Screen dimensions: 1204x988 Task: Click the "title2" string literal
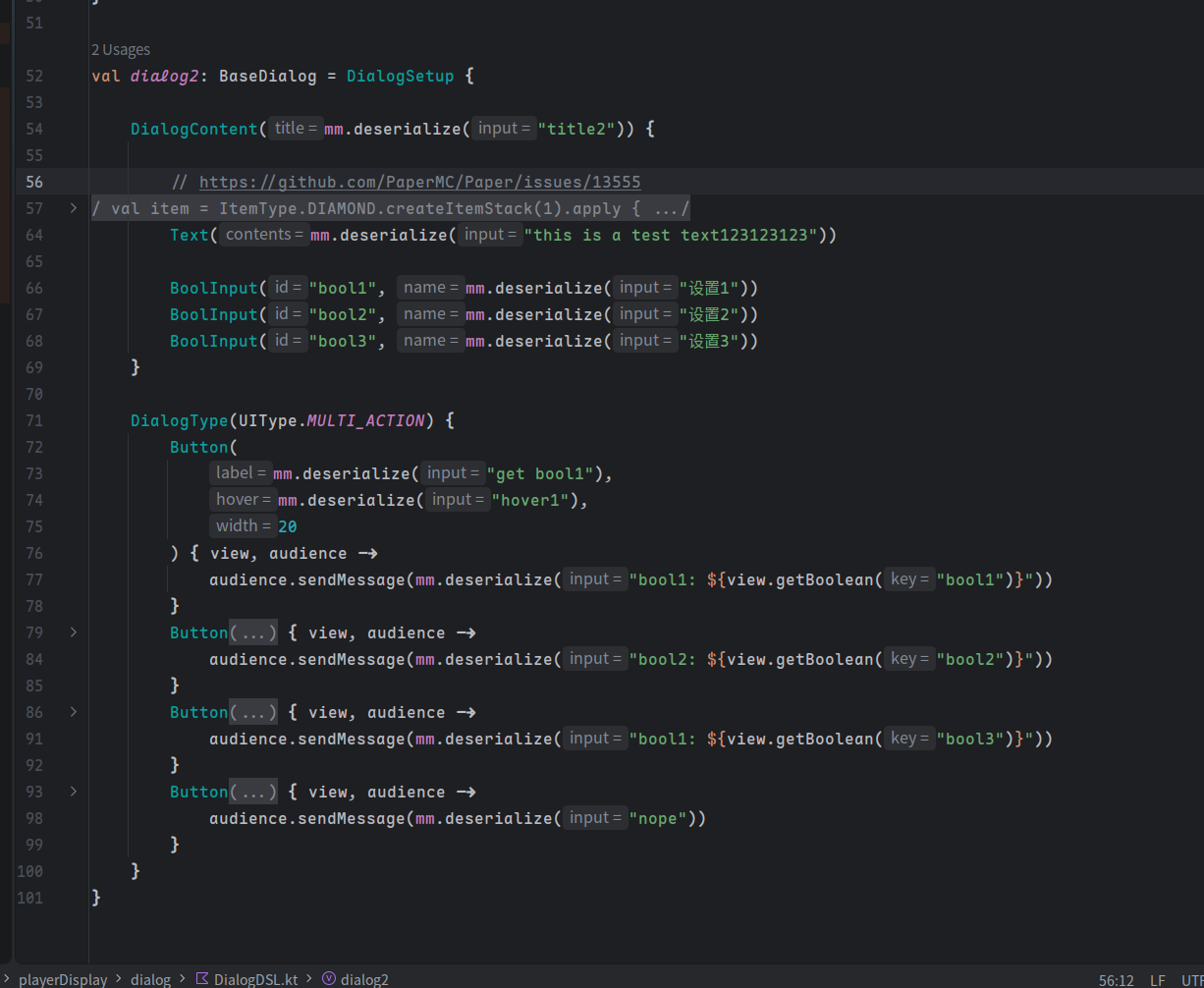pyautogui.click(x=576, y=129)
